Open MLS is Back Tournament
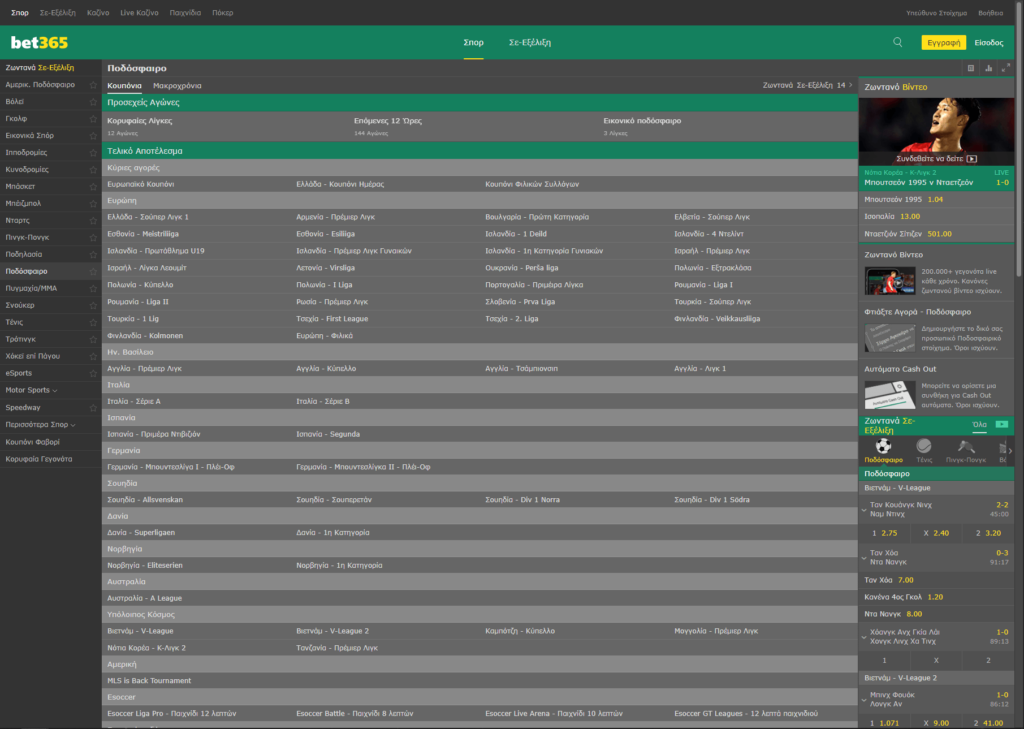 coord(149,681)
